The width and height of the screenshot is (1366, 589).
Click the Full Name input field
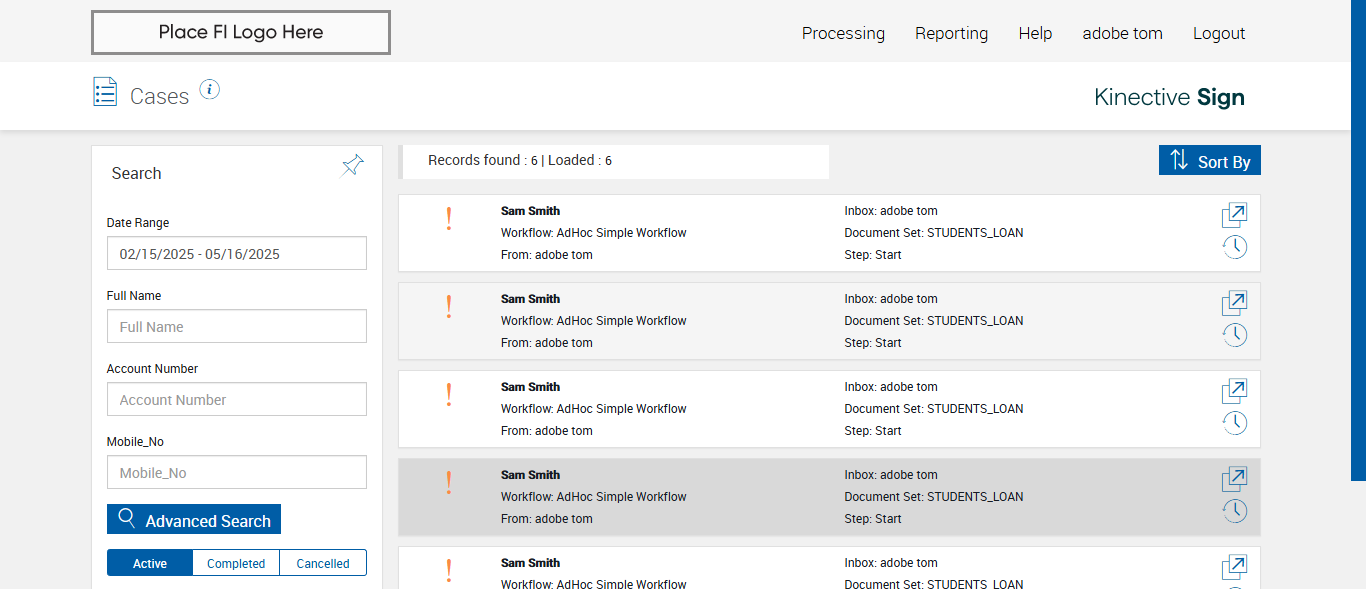[237, 327]
